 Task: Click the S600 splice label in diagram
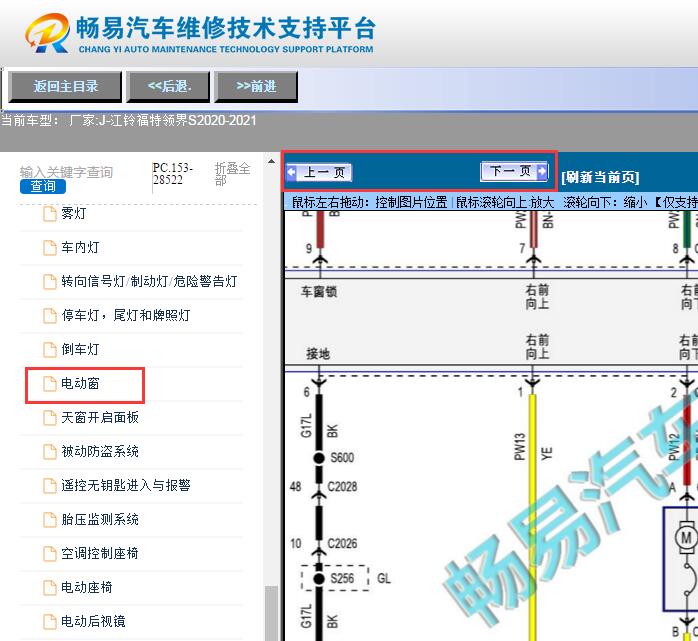pos(342,458)
